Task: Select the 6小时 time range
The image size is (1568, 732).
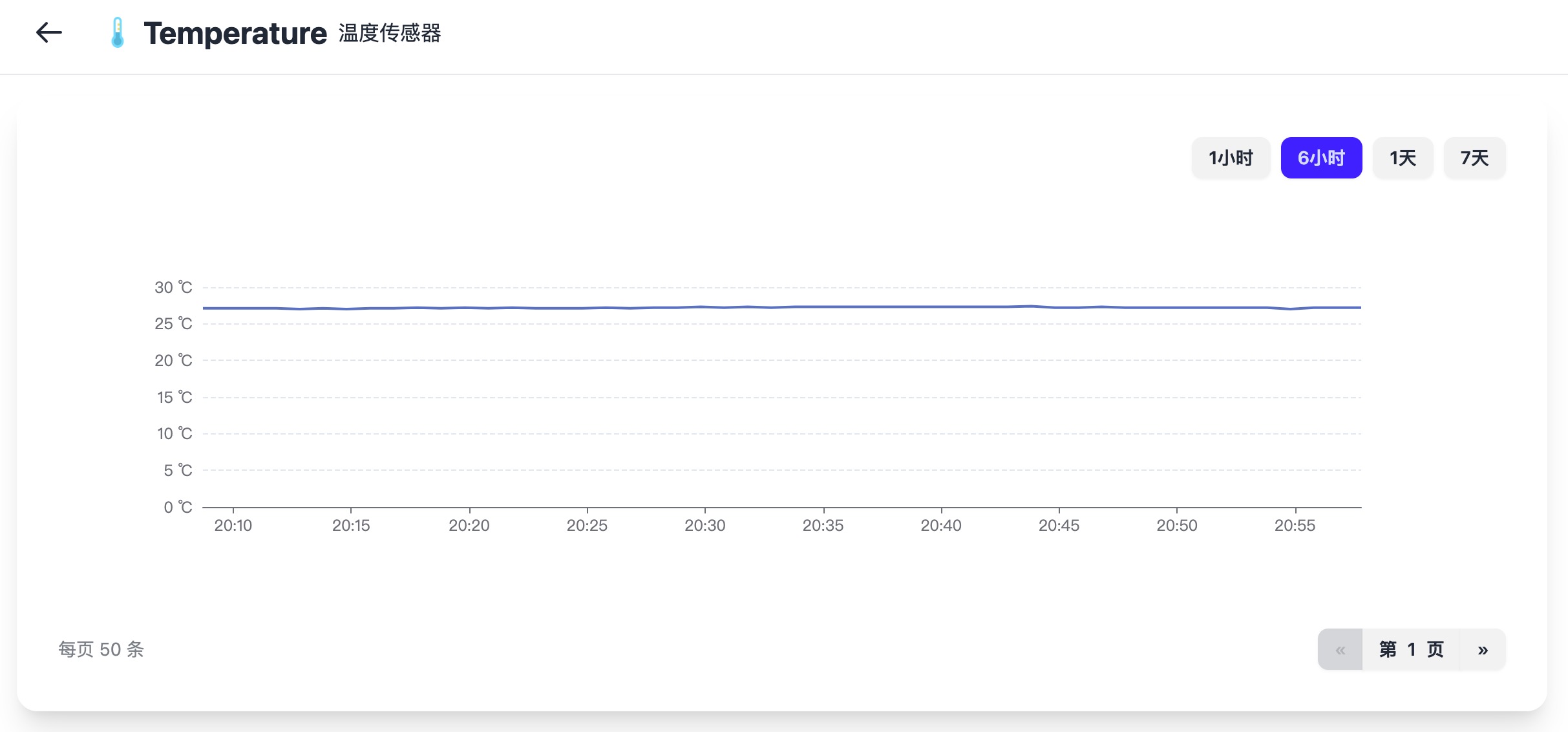Action: tap(1321, 158)
